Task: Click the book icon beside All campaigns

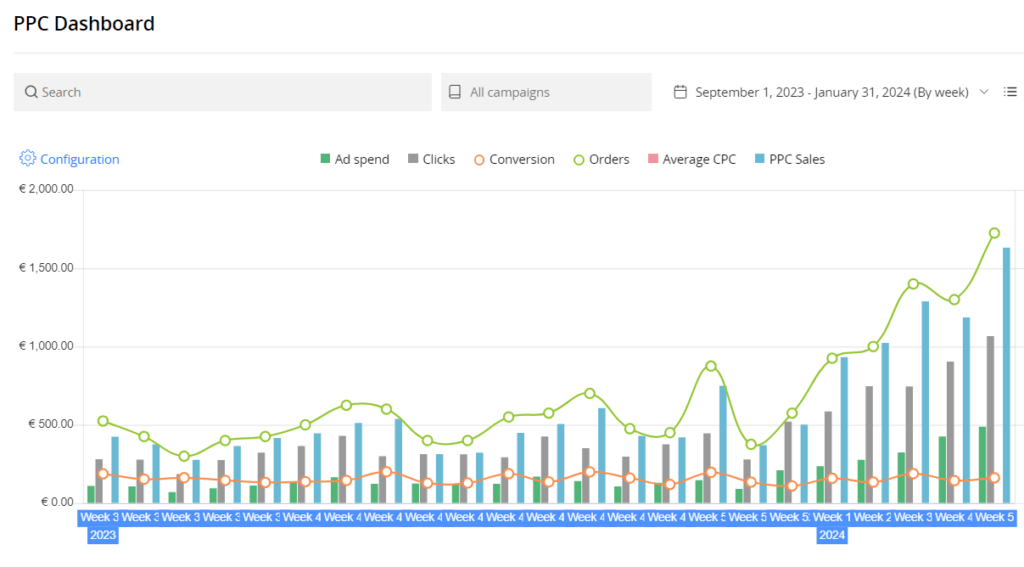Action: (454, 92)
